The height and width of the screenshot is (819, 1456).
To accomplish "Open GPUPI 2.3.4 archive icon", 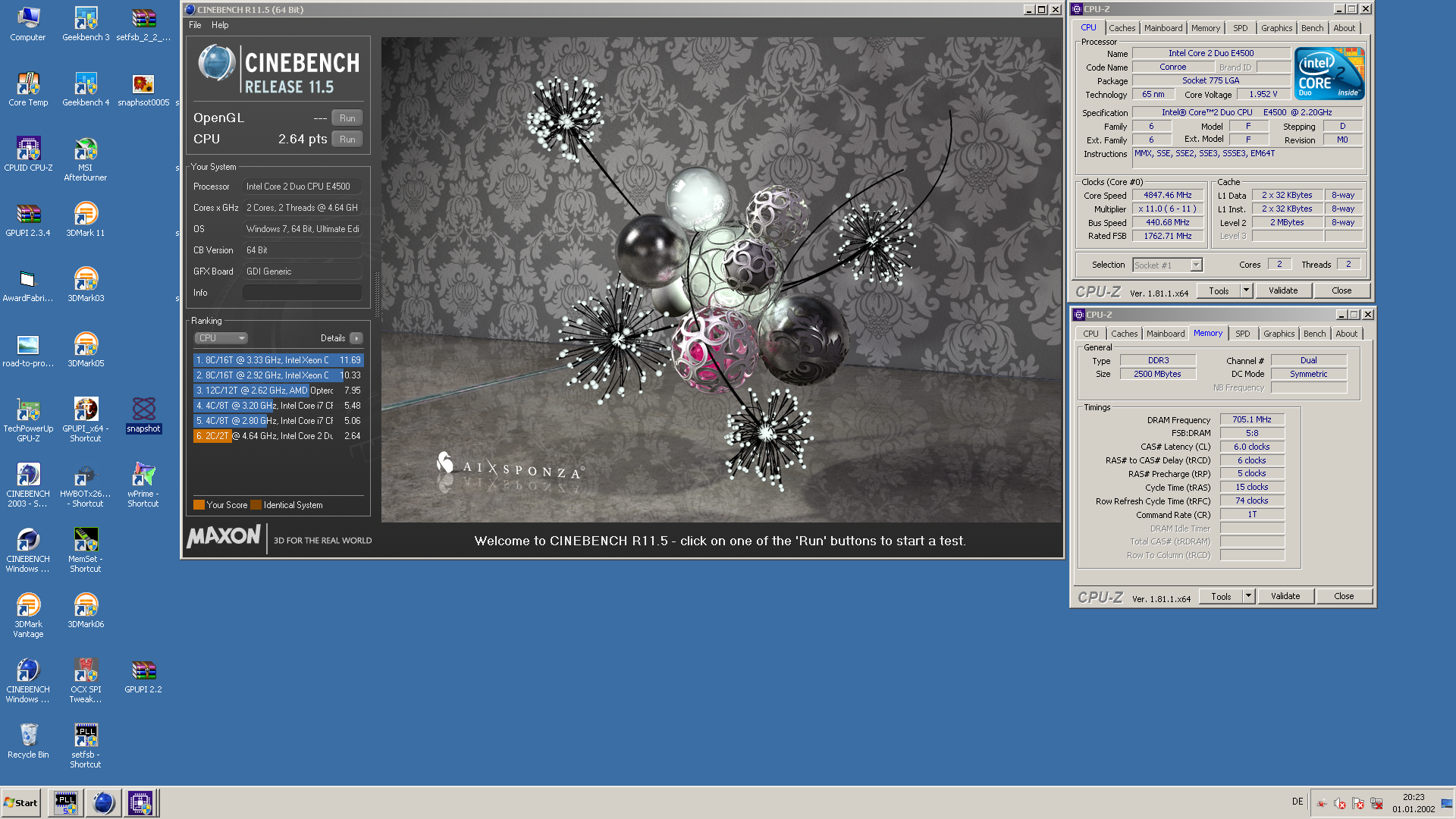I will (x=28, y=218).
